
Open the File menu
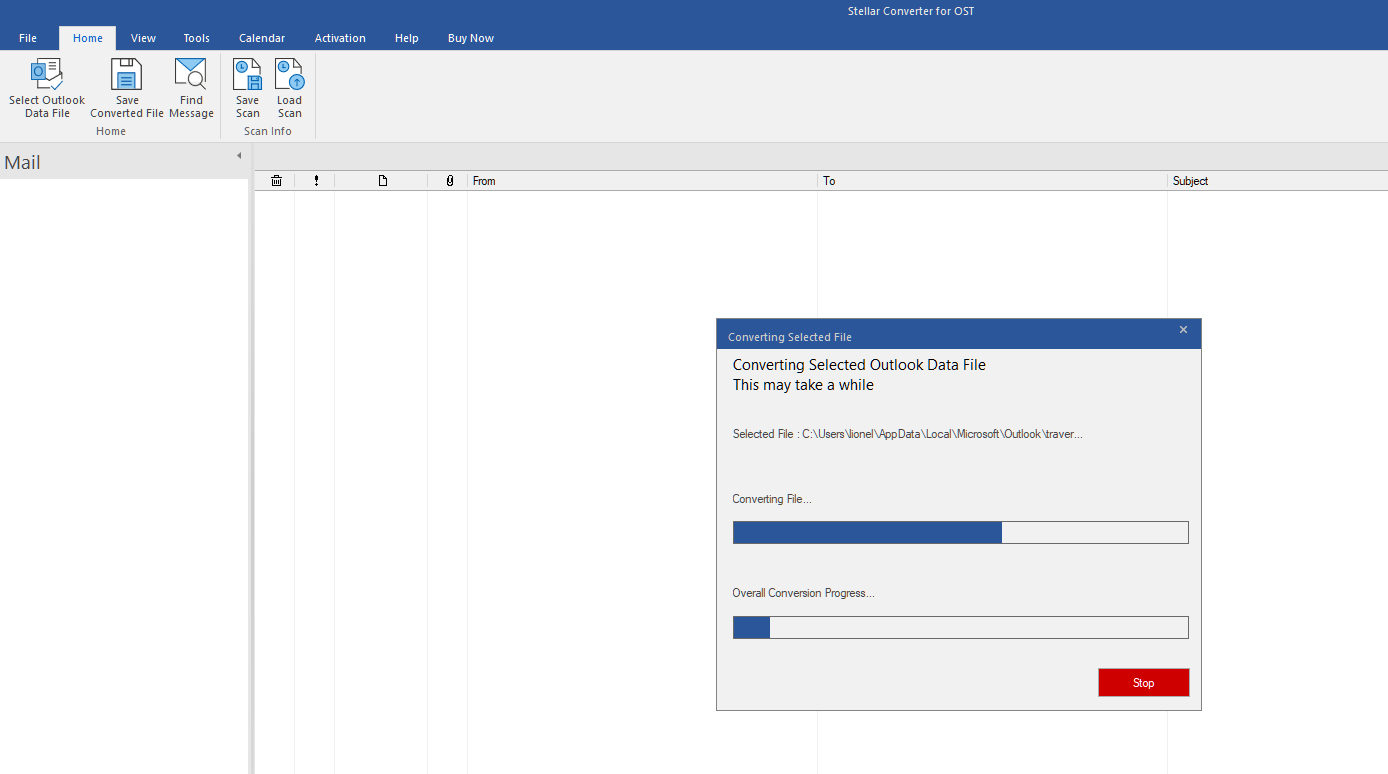point(28,38)
